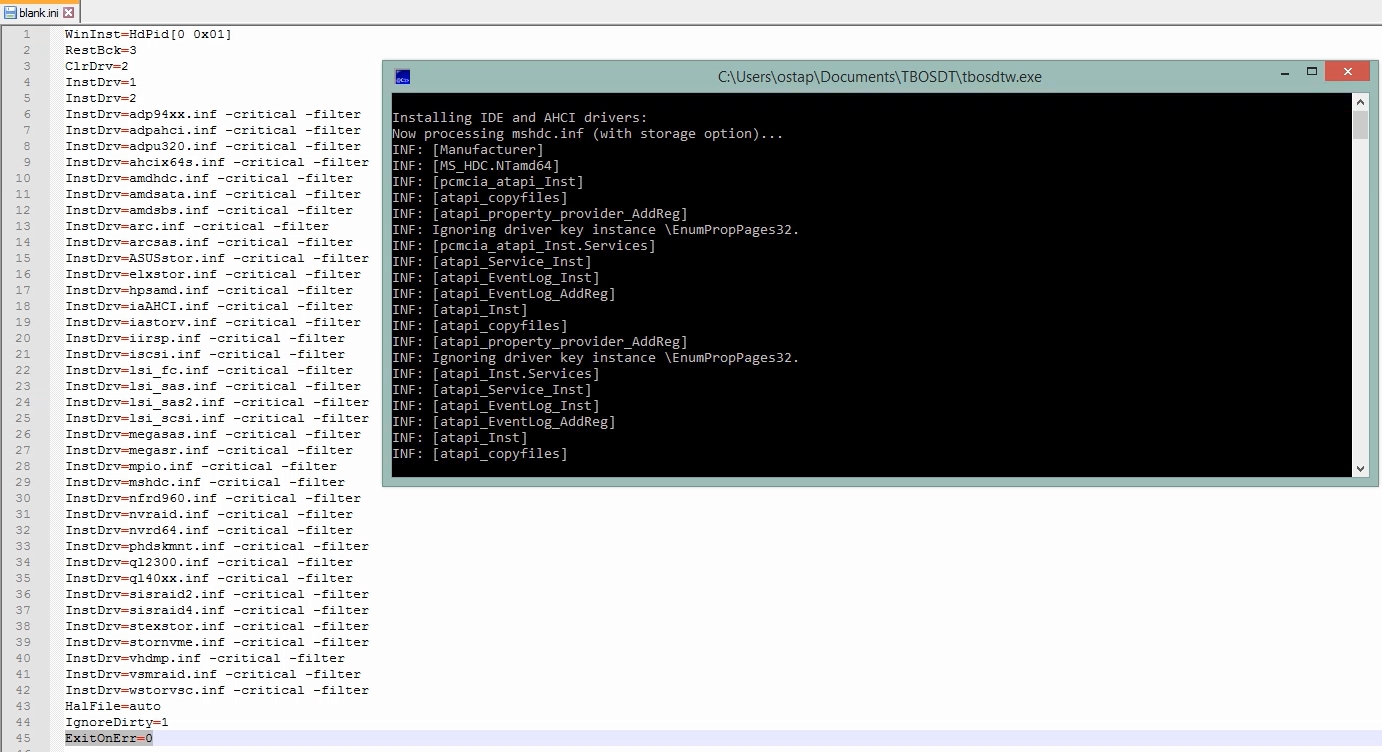Click the line "RestBck=3"
Viewport: 1382px width, 752px height.
click(101, 50)
